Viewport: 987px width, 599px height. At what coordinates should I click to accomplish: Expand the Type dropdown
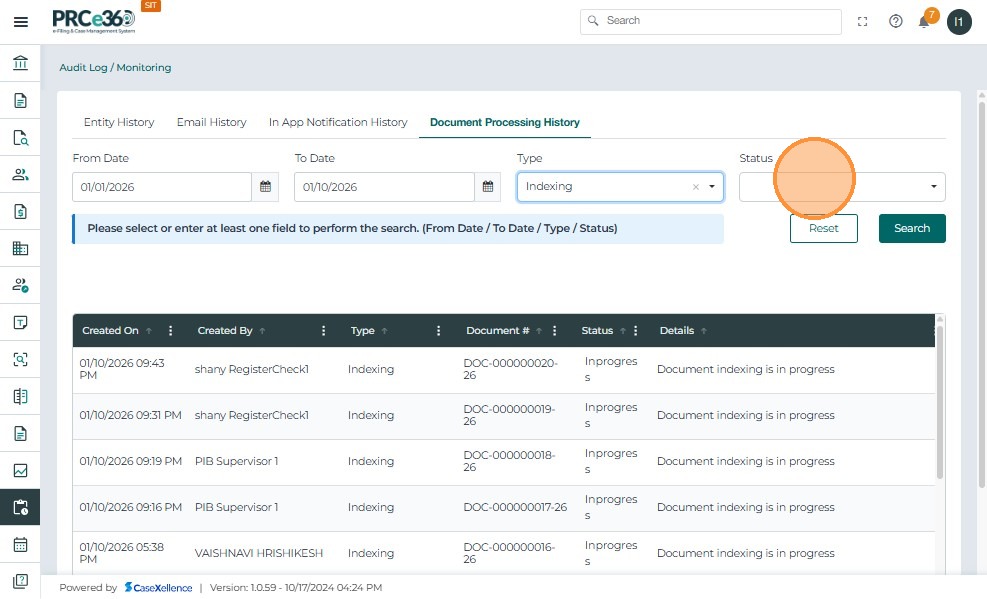pyautogui.click(x=712, y=187)
